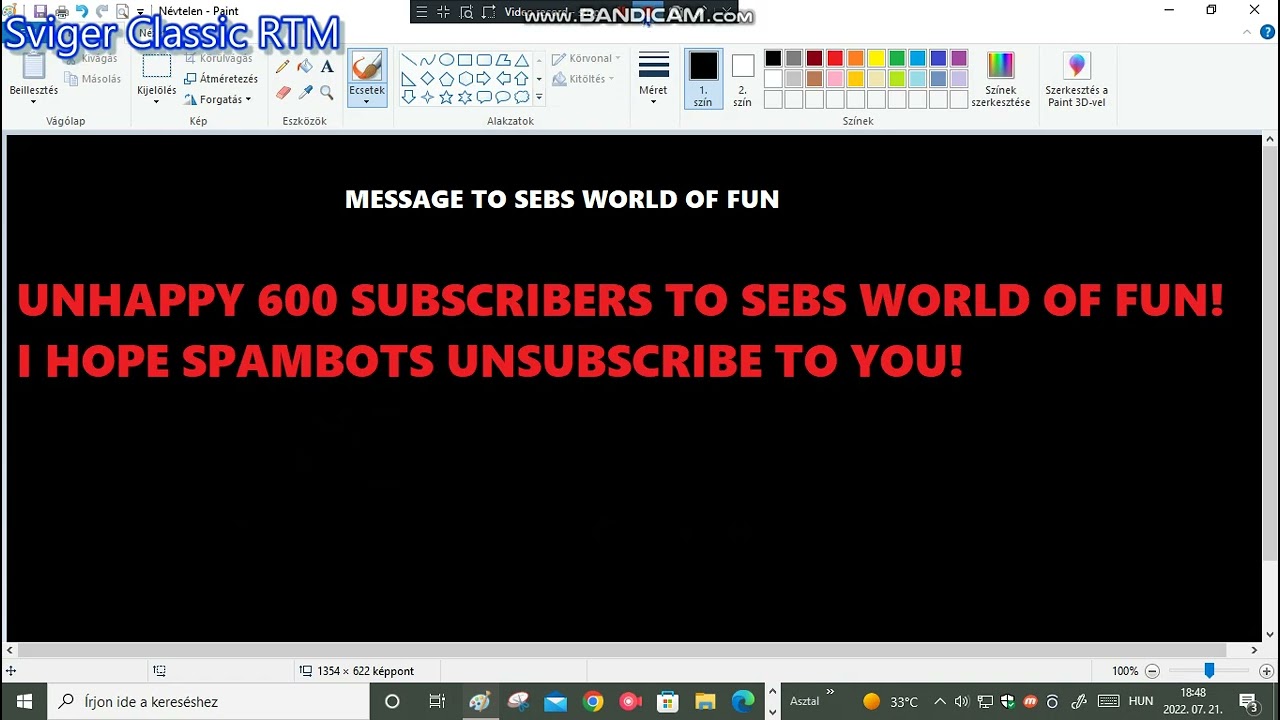This screenshot has height=720, width=1280.
Task: Open Színek szerkesztése color editor
Action: (x=1000, y=79)
